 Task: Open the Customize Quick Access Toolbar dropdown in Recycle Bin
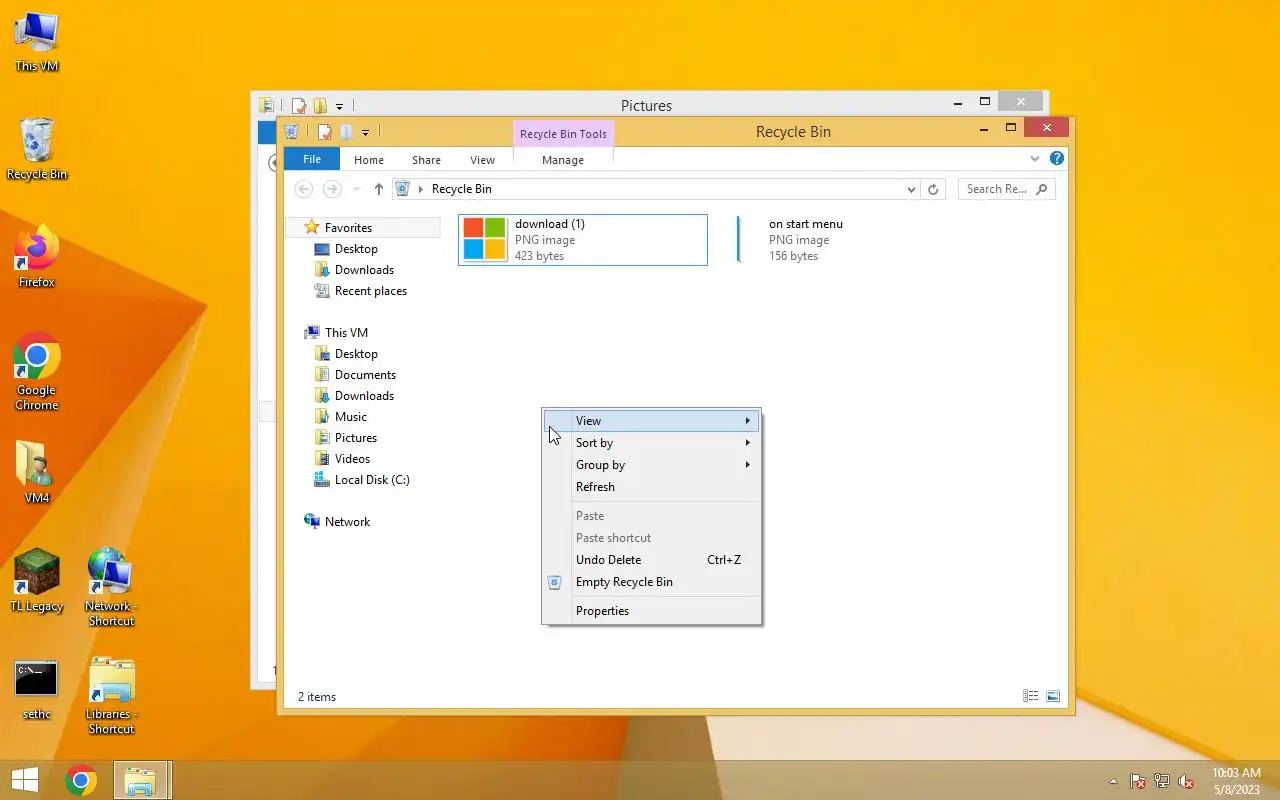click(365, 132)
